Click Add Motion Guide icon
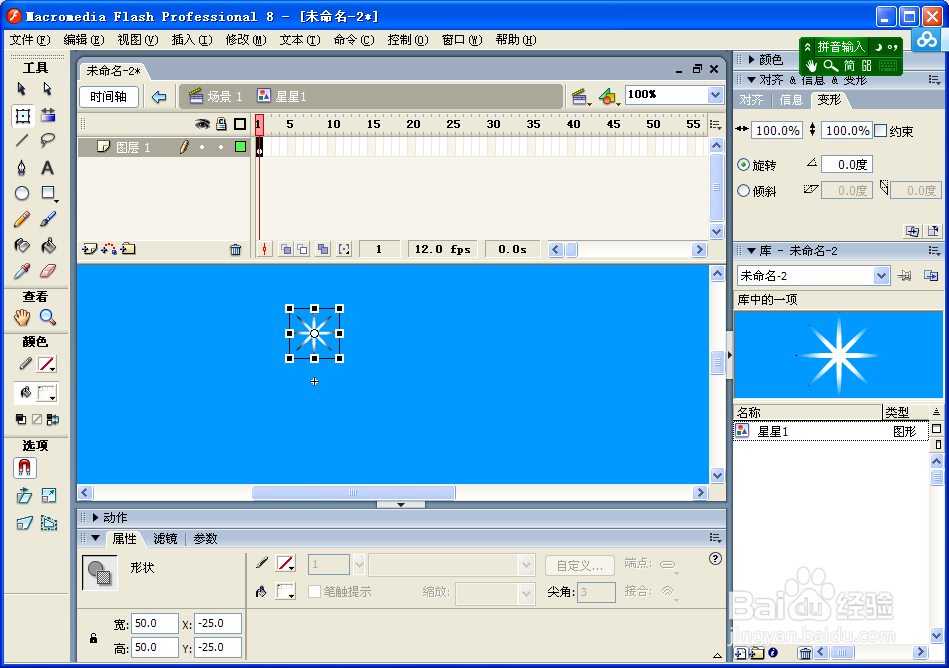949x668 pixels. 109,249
